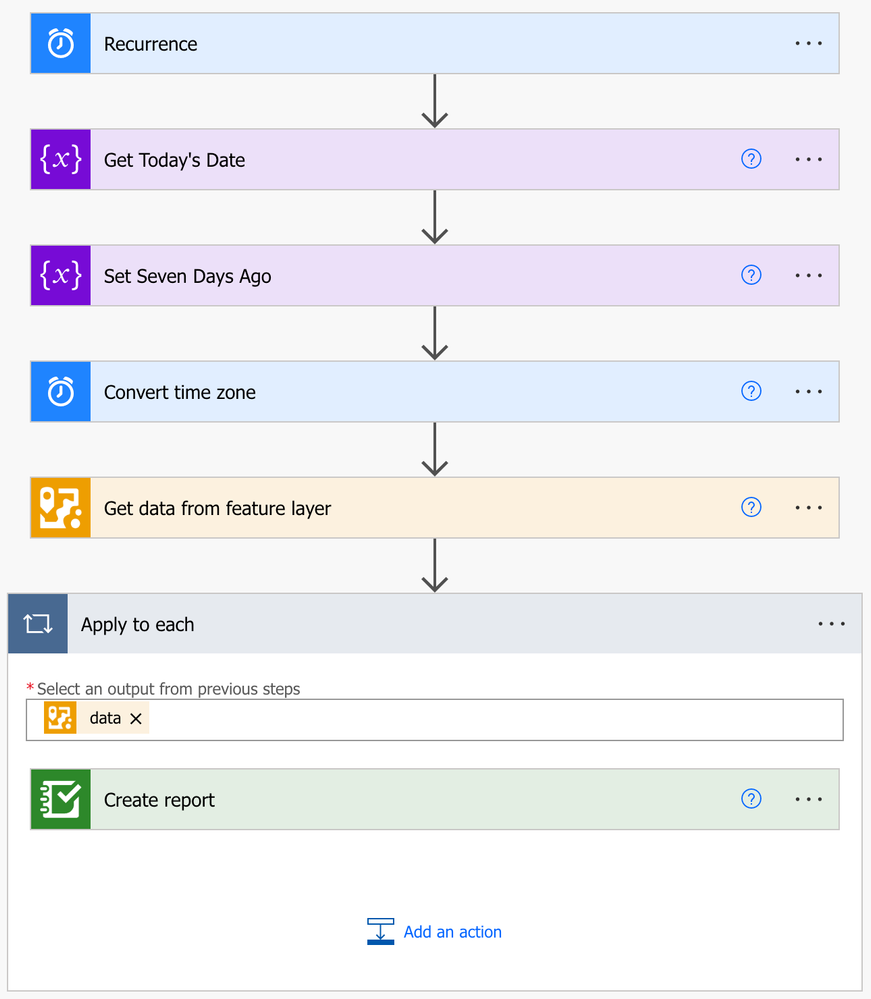Open the Apply to each ellipsis menu
Image resolution: width=871 pixels, height=999 pixels.
tap(831, 624)
